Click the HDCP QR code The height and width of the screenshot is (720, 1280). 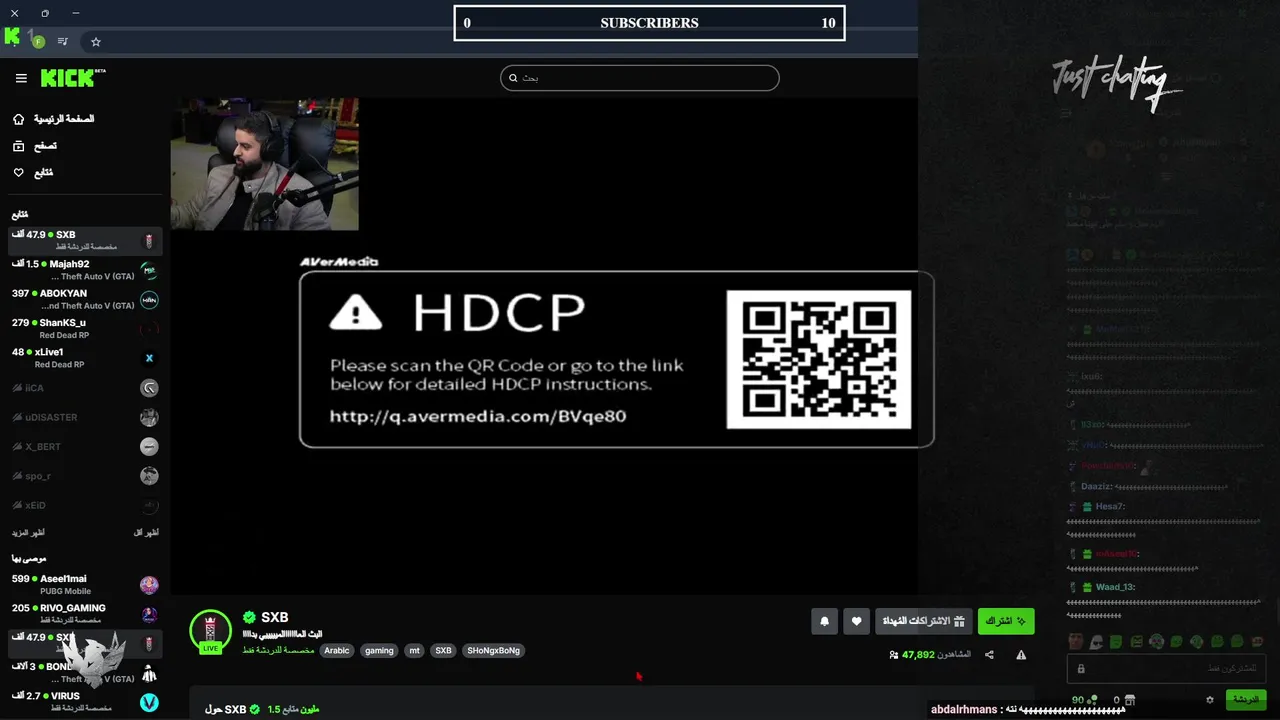point(818,359)
